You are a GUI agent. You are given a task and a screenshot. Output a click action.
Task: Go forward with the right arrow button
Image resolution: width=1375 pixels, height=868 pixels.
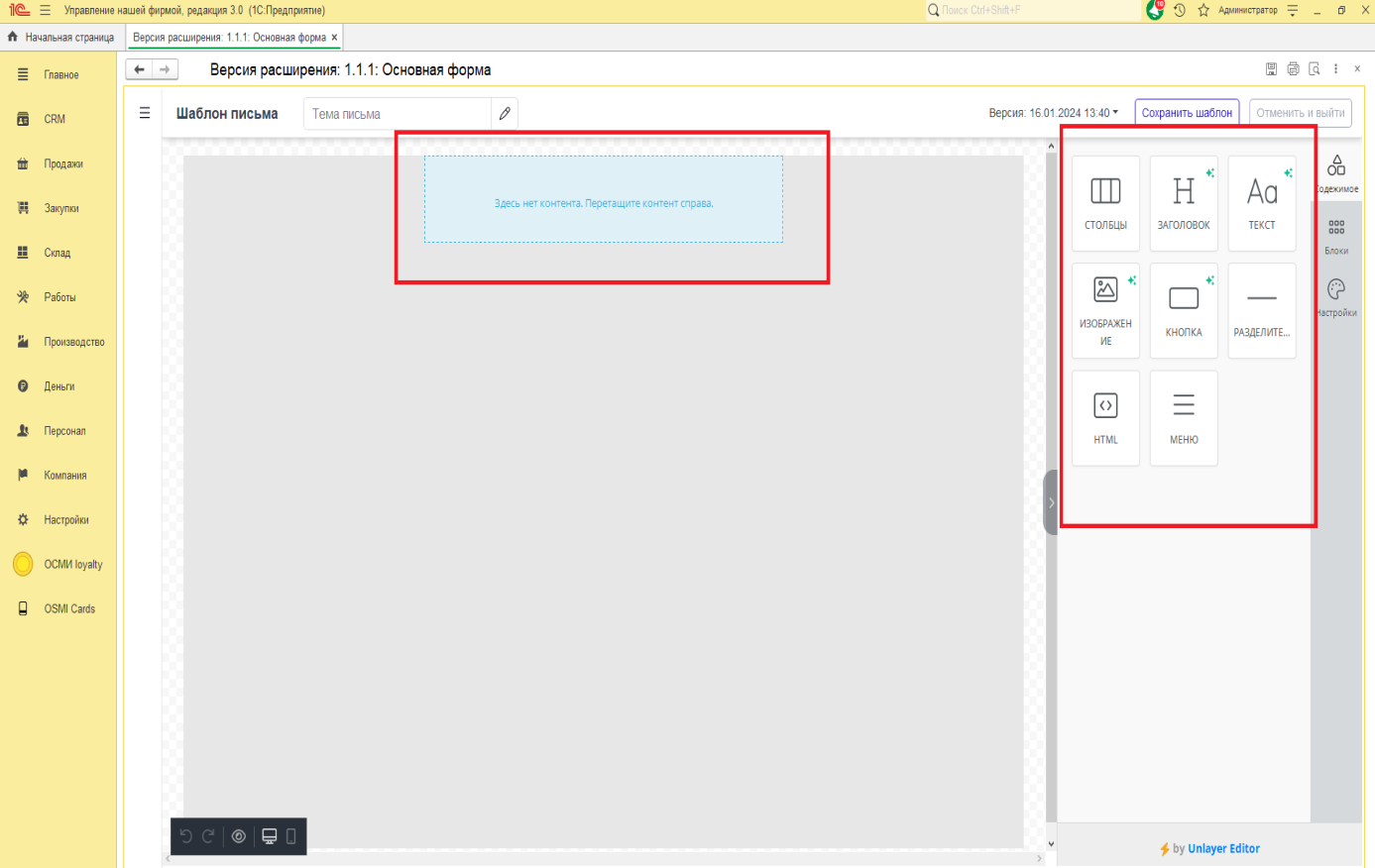point(166,69)
